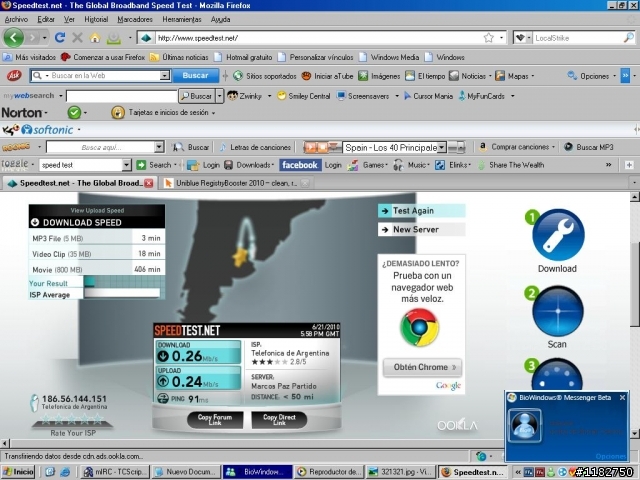Play the radio toolbar play button
The height and width of the screenshot is (480, 640).
(x=310, y=147)
